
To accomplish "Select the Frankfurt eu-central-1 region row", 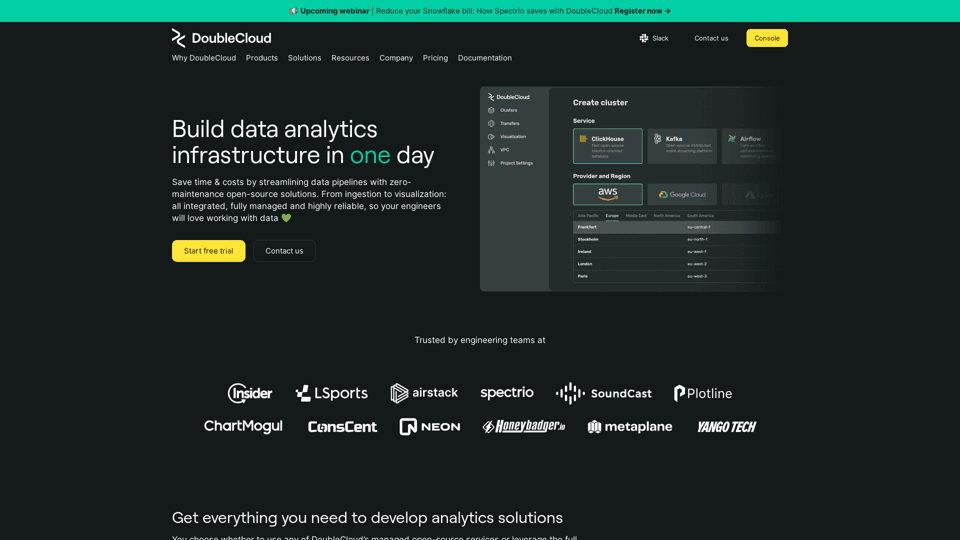I will [x=675, y=227].
